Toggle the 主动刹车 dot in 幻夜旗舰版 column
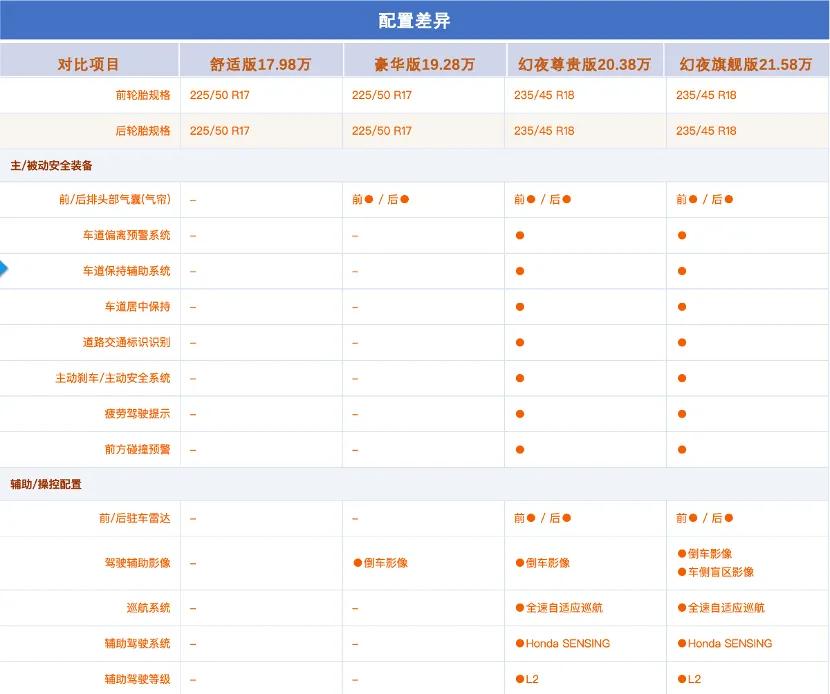This screenshot has width=830, height=694. tap(681, 378)
